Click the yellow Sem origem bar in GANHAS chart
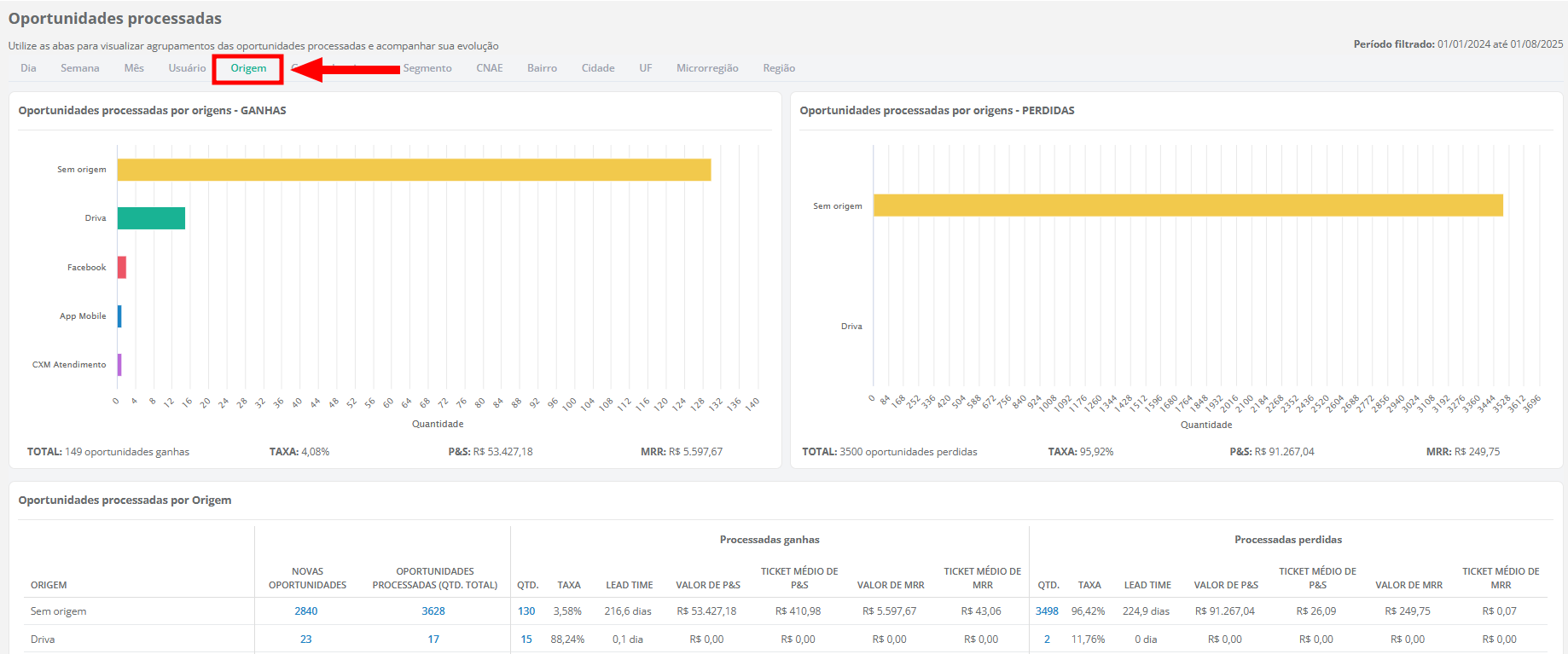 (x=414, y=170)
